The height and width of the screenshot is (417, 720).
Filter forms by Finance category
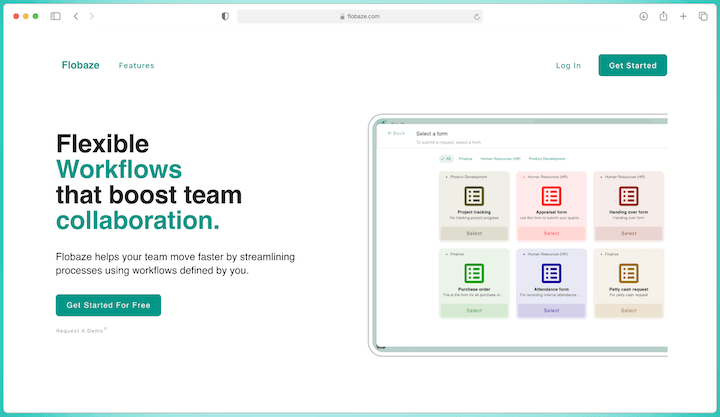tap(465, 158)
